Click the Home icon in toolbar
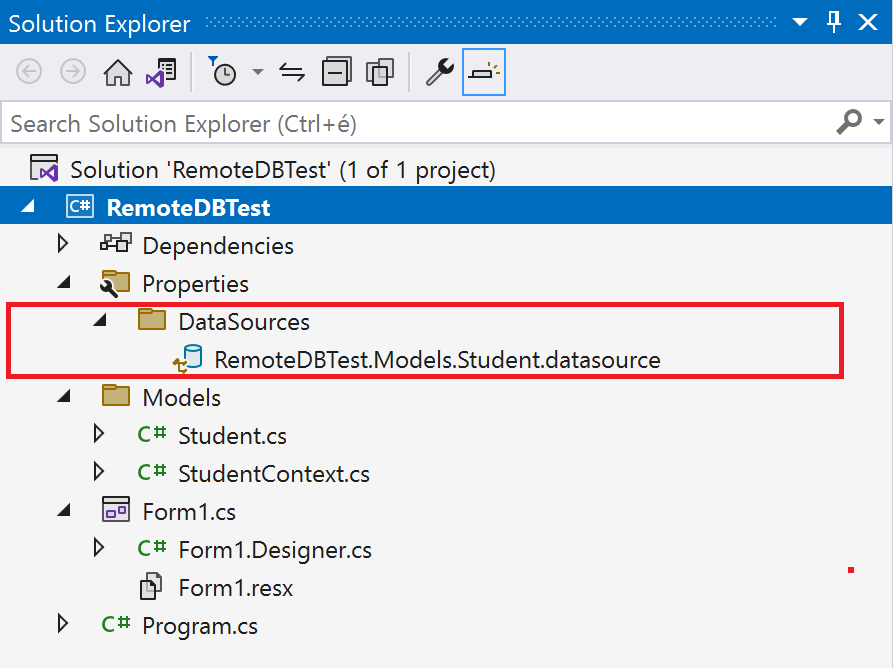 pos(118,72)
